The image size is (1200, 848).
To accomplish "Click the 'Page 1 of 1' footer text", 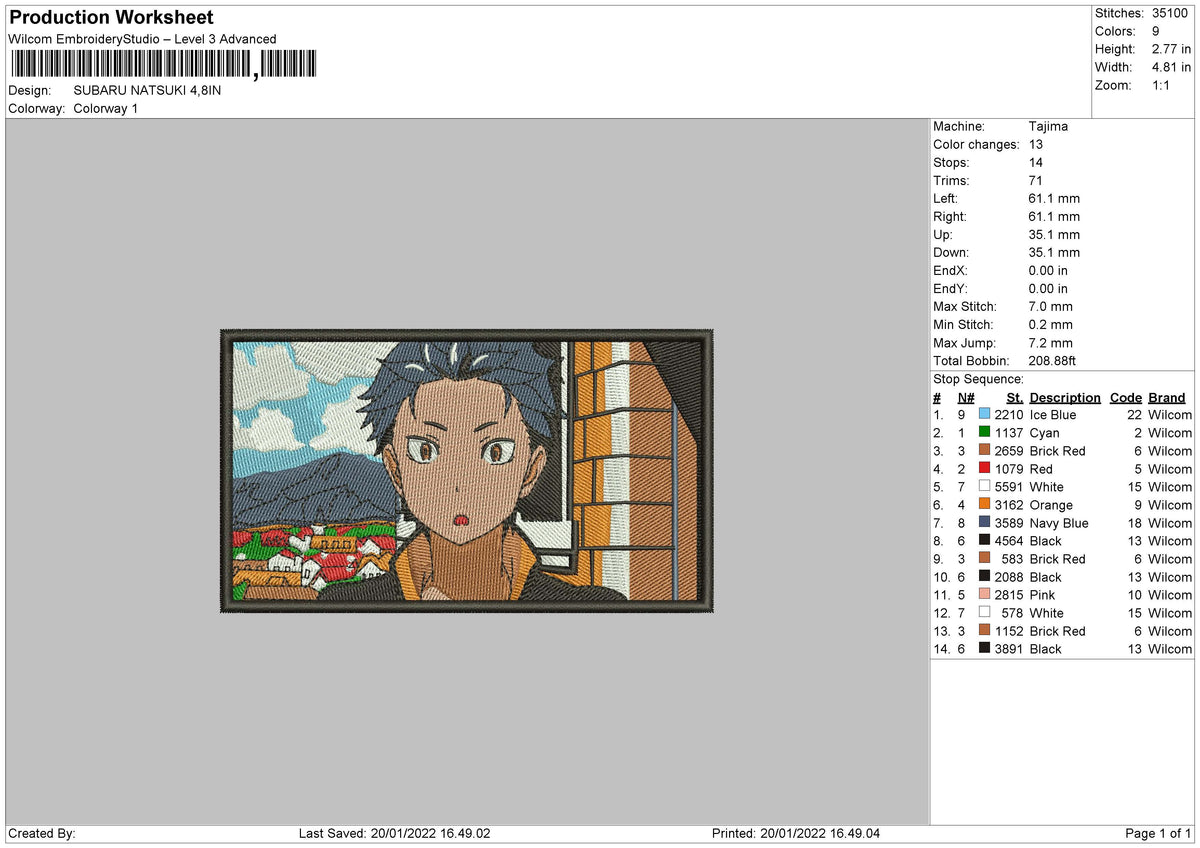I will coord(1158,834).
